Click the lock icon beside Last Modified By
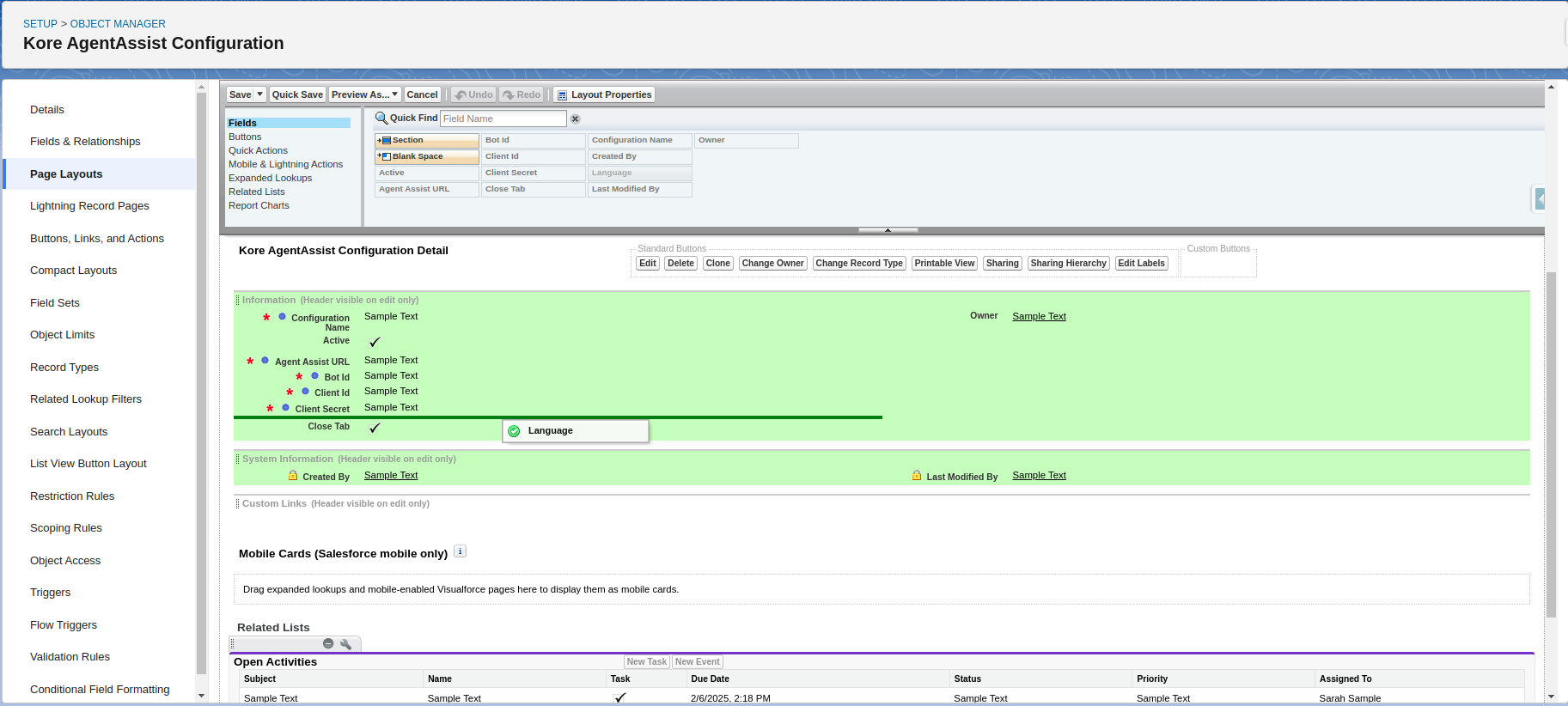This screenshot has height=706, width=1568. 917,476
